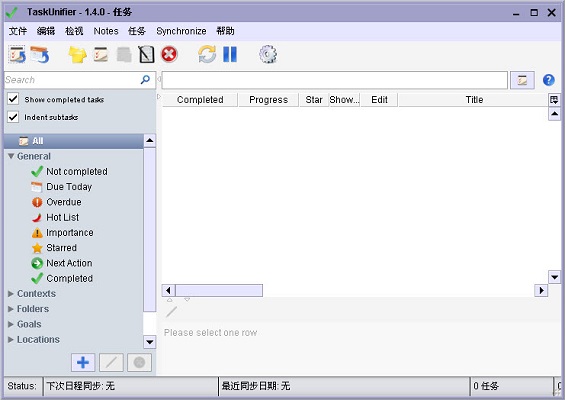Click the sidebar tree scroll up arrow
Screen dimensions: 565x400
(150, 140)
